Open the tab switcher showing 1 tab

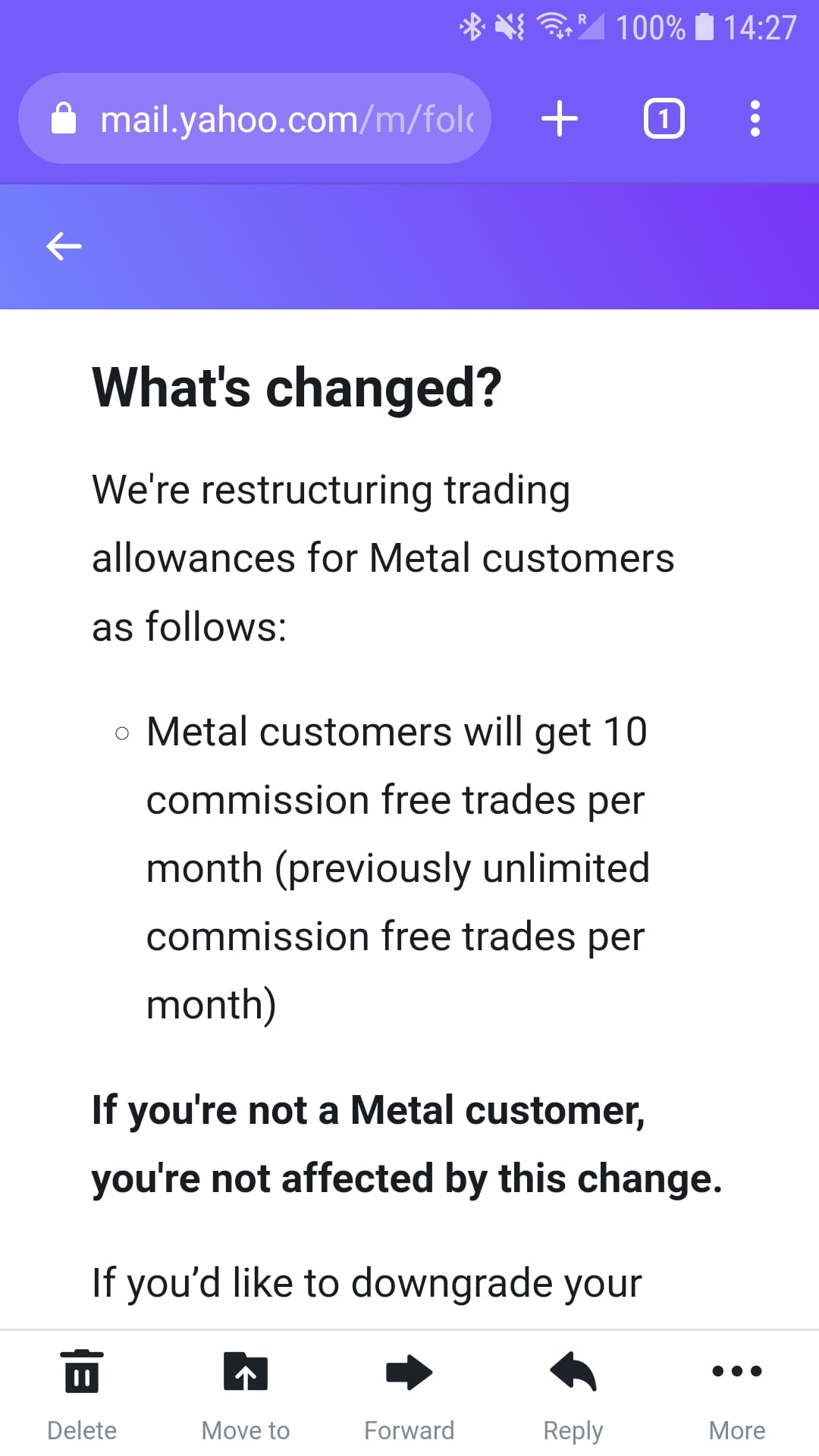coord(664,119)
